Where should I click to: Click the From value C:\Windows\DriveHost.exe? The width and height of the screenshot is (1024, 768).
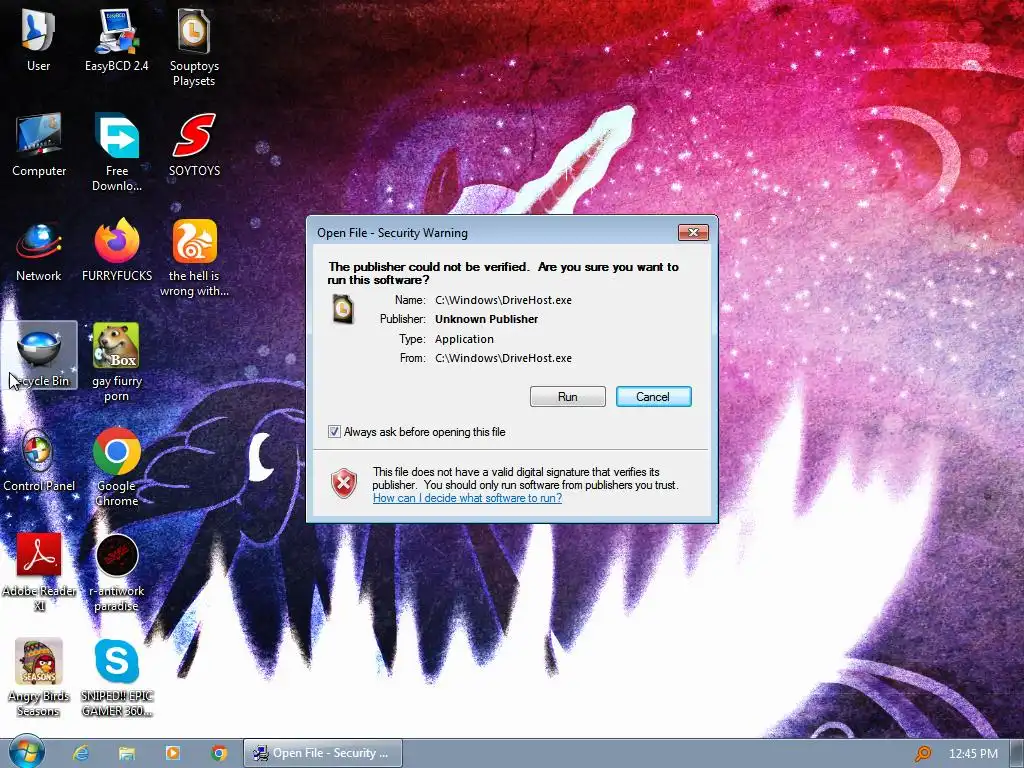coord(503,358)
